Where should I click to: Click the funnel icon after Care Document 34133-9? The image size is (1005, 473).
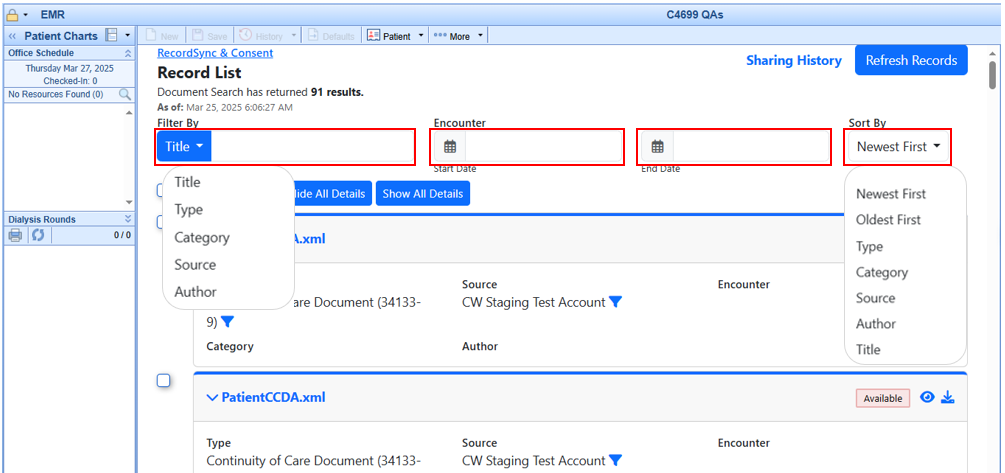coord(227,322)
